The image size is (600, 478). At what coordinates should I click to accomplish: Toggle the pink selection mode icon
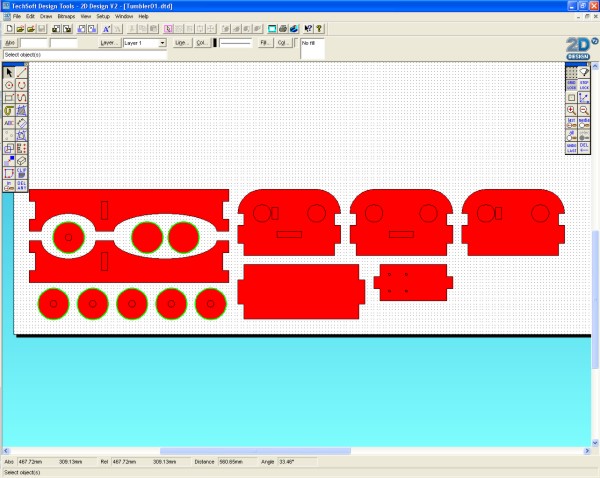(x=168, y=29)
